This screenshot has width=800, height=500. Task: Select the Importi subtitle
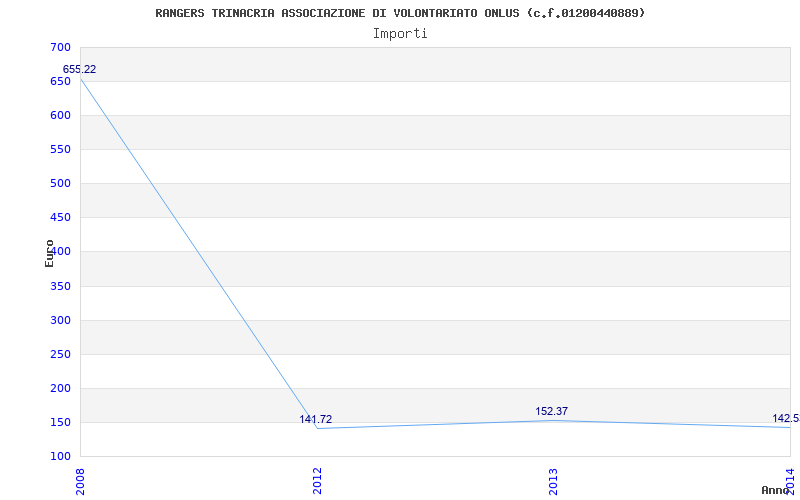point(400,34)
